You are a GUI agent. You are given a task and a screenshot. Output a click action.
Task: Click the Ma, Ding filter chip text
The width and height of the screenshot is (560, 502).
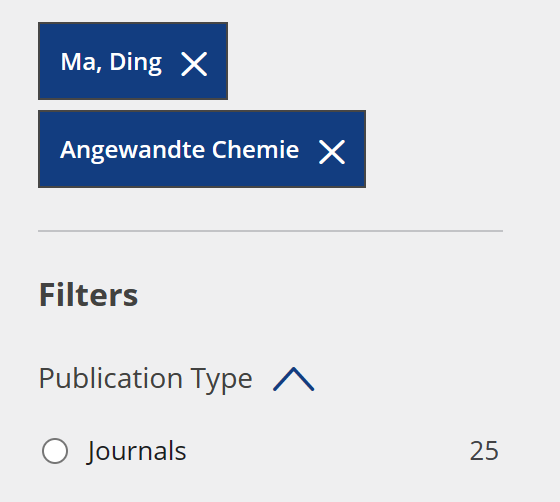pos(111,62)
